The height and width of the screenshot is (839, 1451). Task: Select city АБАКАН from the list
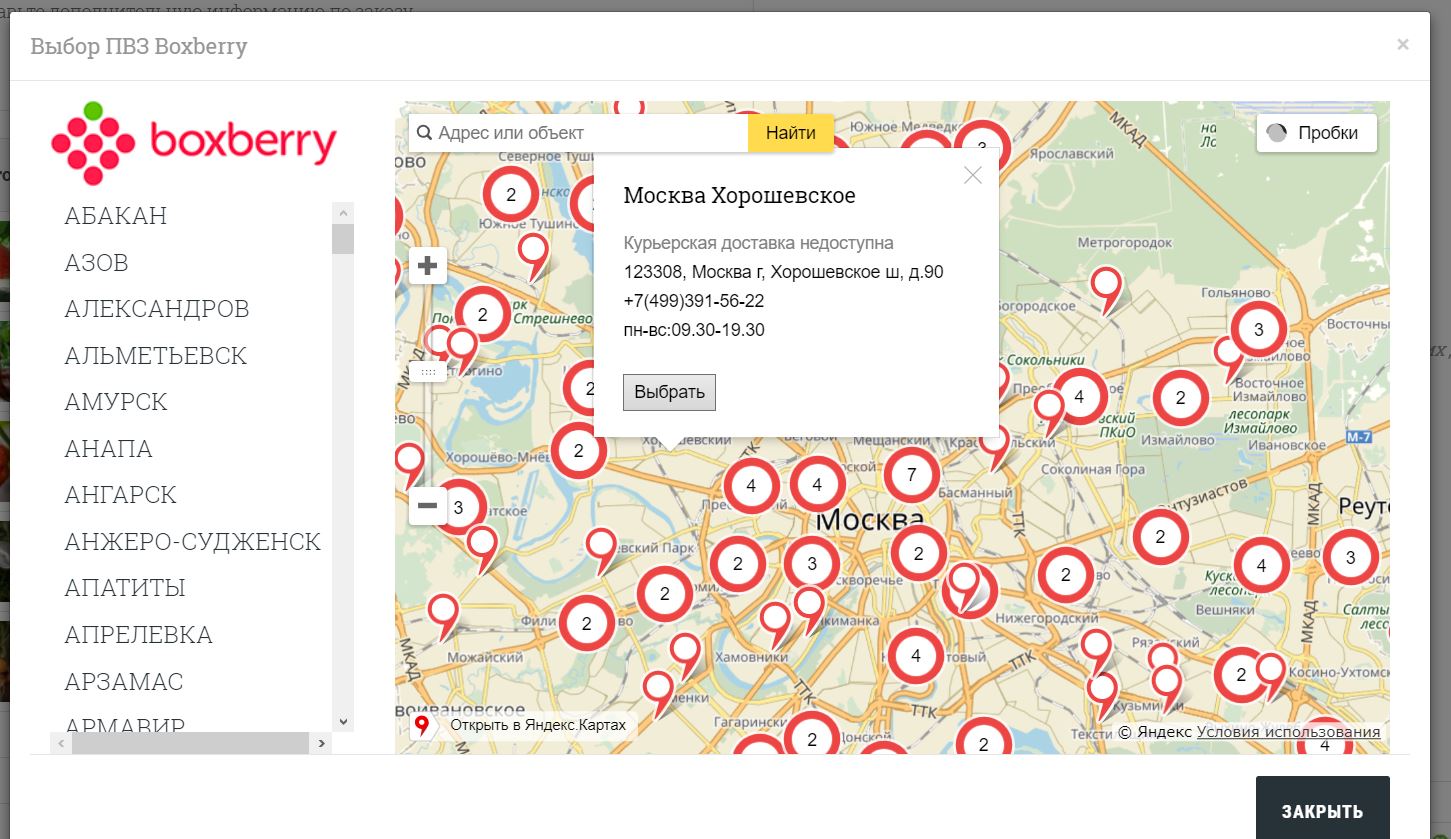(116, 216)
